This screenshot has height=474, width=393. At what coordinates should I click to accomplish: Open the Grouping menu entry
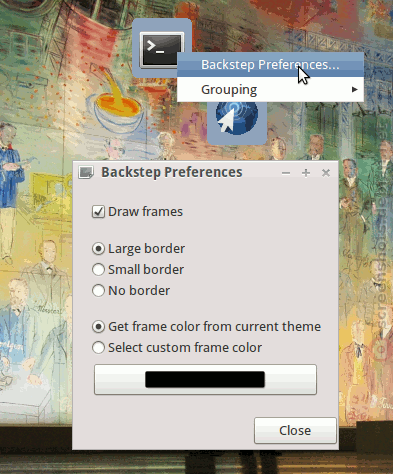pyautogui.click(x=270, y=89)
